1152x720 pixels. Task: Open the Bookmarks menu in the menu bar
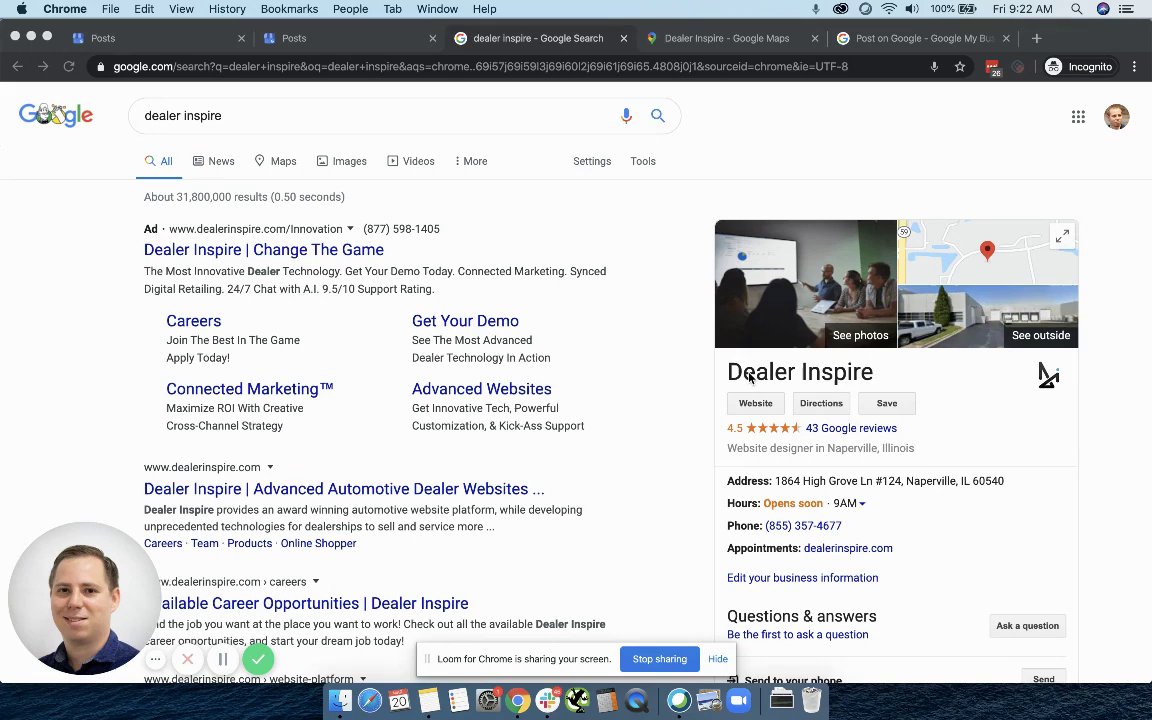coord(289,9)
